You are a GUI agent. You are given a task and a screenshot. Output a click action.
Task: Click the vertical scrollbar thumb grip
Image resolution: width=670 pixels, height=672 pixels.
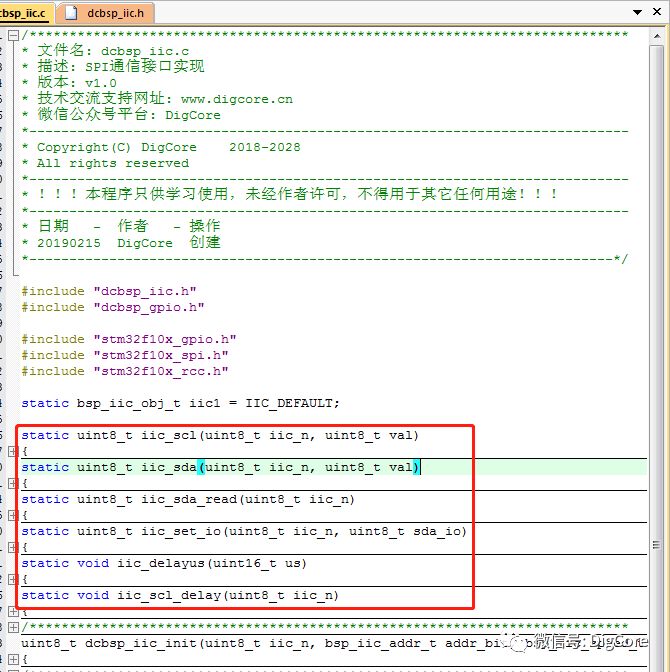click(656, 545)
